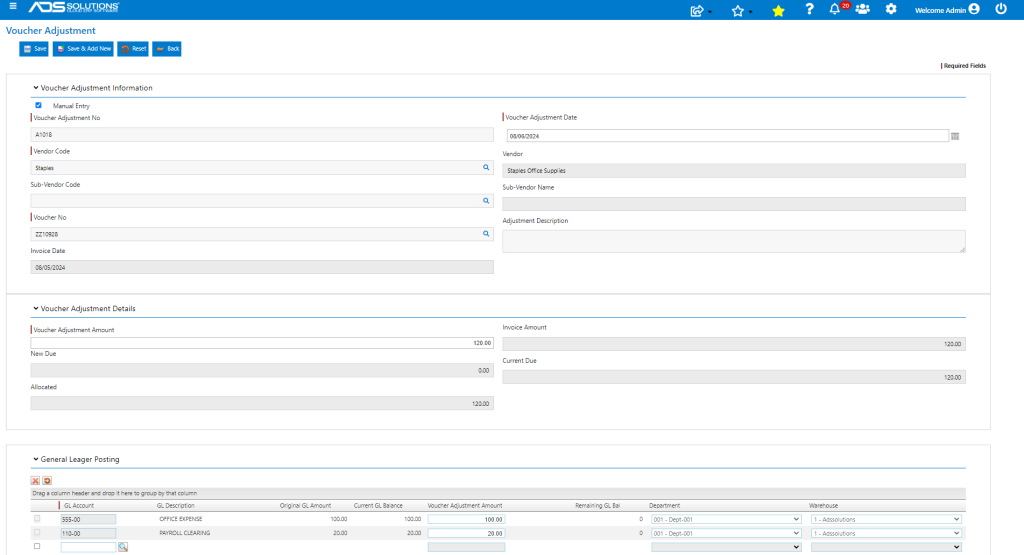
Task: Click the top Voucher Adjustment Amount 120.00 field
Action: coord(262,343)
